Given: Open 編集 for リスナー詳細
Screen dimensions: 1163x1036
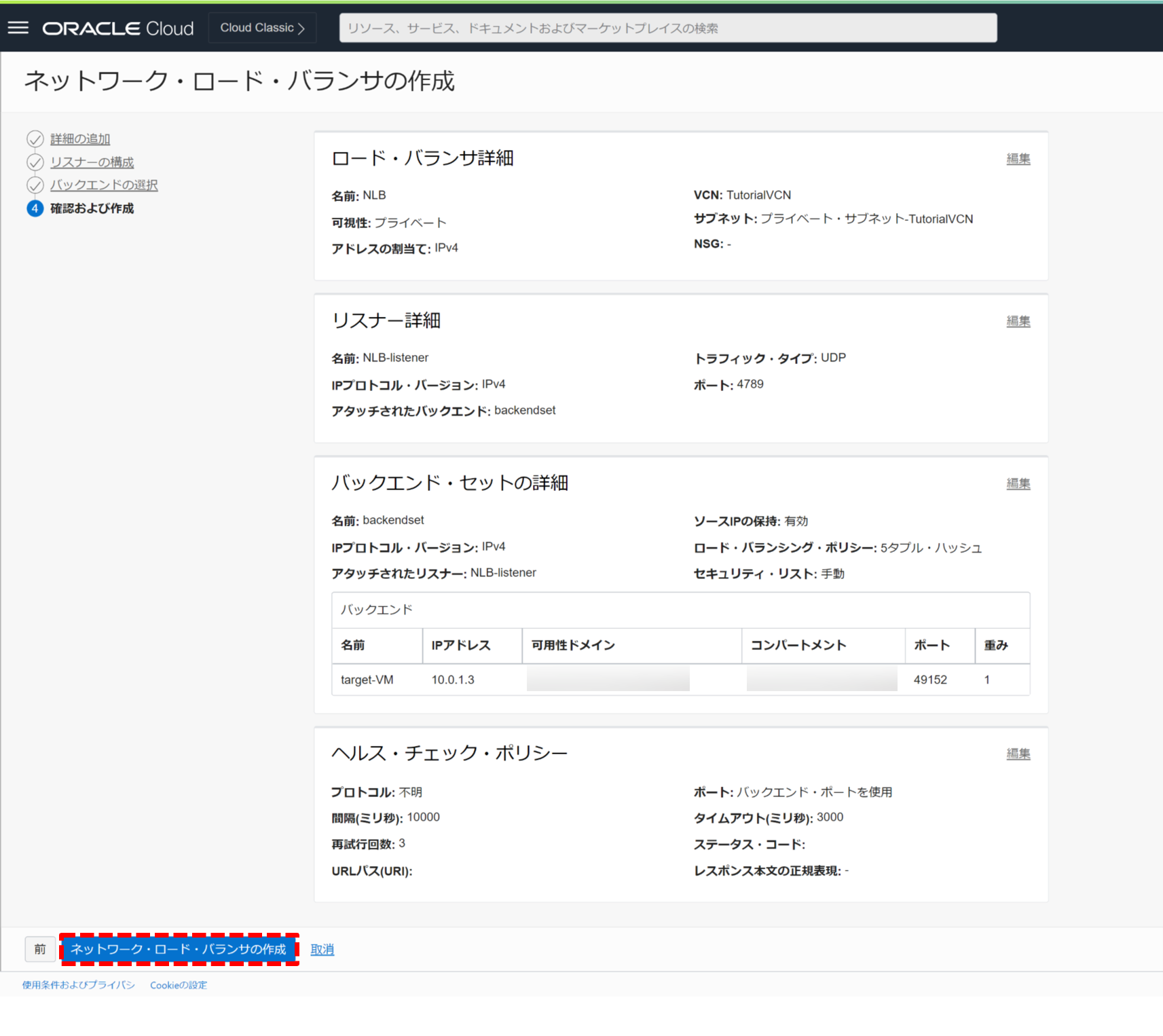Looking at the screenshot, I should tap(1017, 321).
